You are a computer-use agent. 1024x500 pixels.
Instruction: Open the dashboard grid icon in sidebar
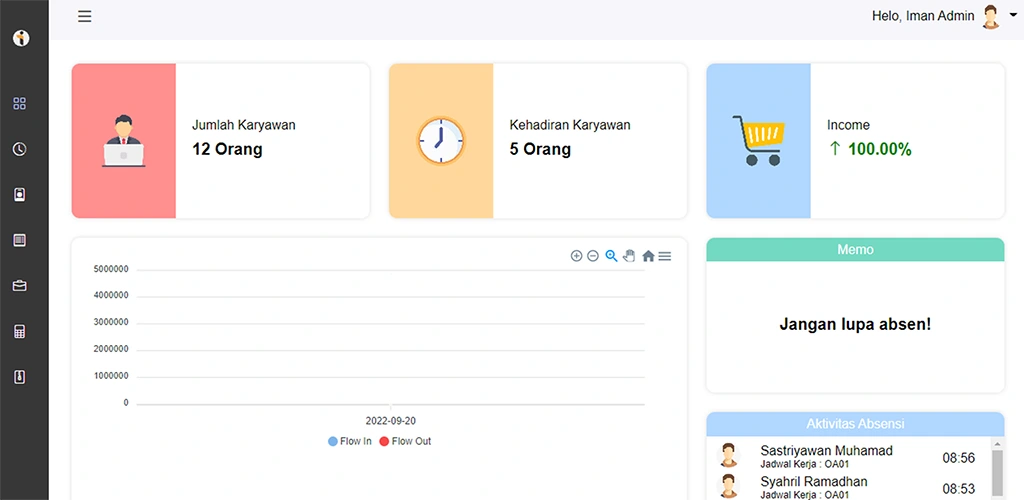pos(20,103)
